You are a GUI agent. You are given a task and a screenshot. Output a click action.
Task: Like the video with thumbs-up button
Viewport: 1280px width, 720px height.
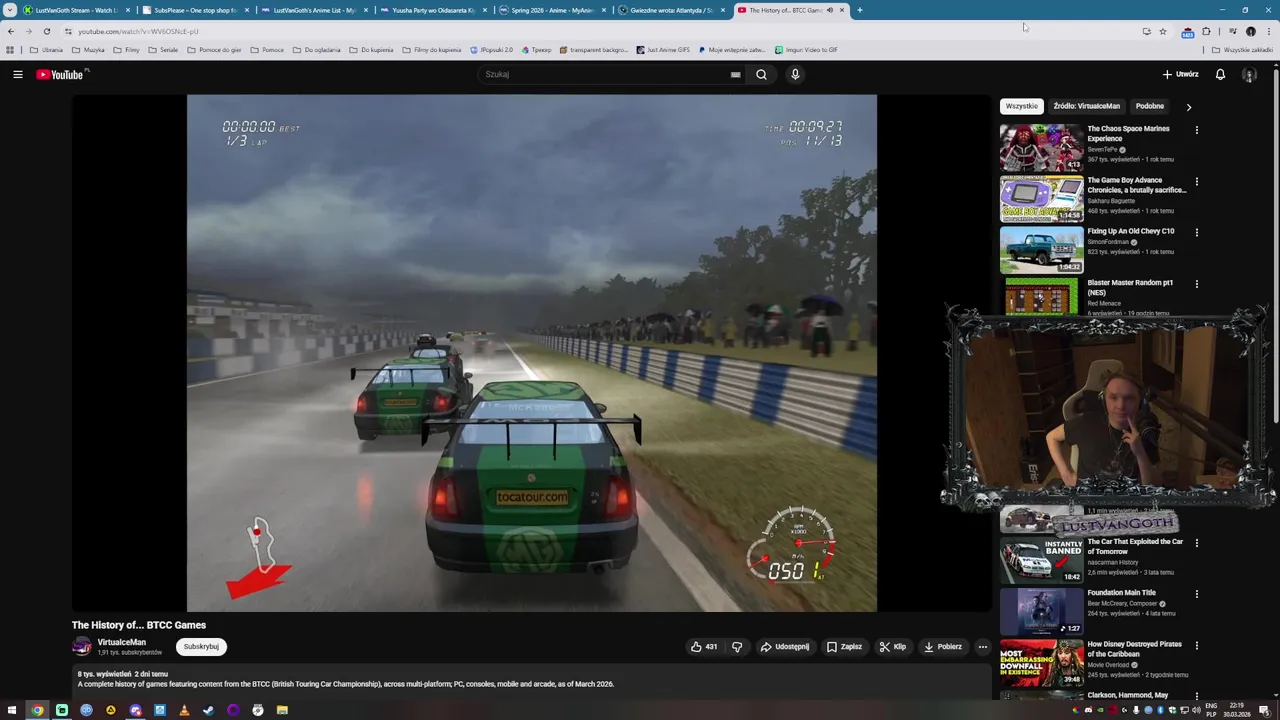[704, 647]
